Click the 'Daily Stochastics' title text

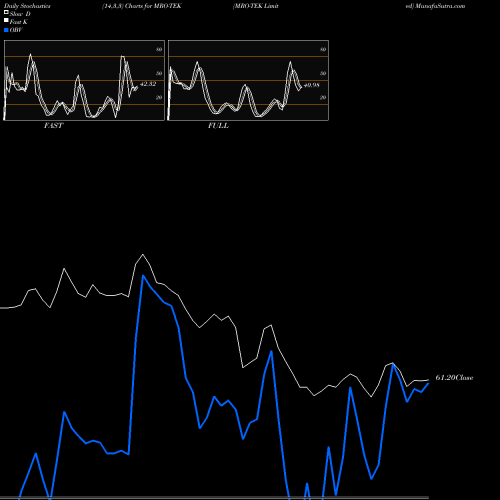point(27,6)
